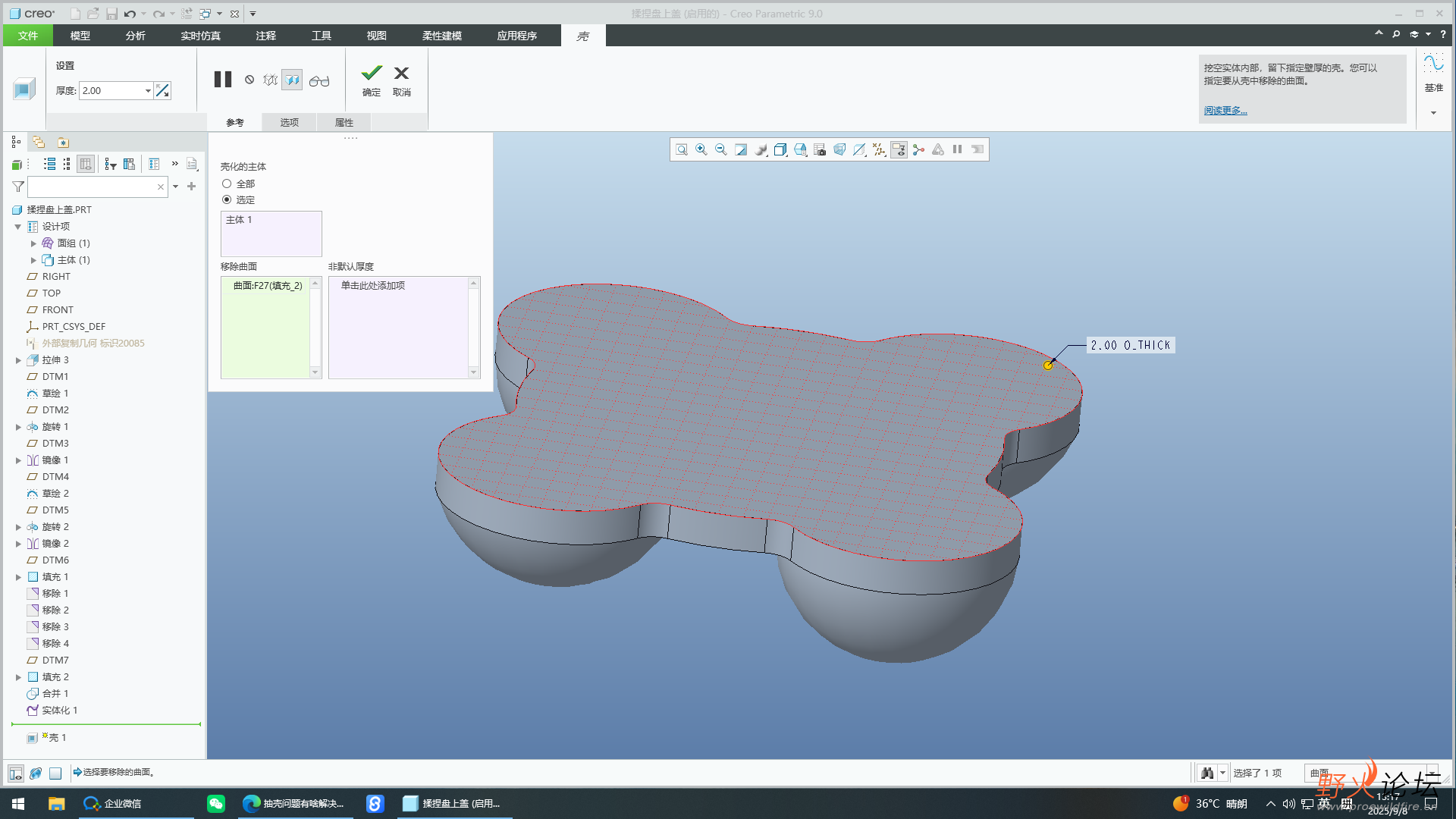Click plus button beside tree search
This screenshot has height=819, width=1456.
pos(191,187)
